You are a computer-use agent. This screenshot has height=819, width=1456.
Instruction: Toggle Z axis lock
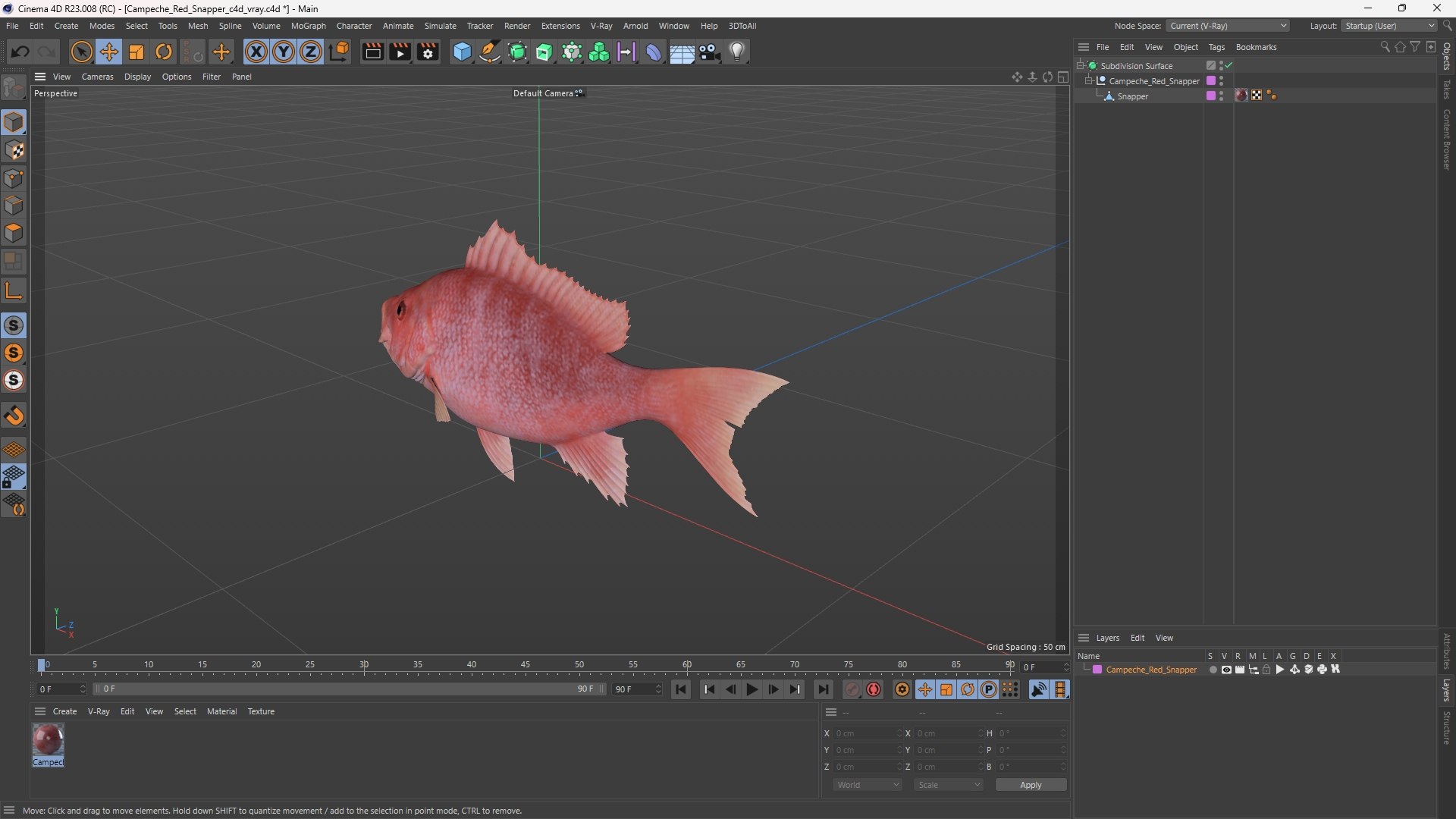(x=311, y=52)
